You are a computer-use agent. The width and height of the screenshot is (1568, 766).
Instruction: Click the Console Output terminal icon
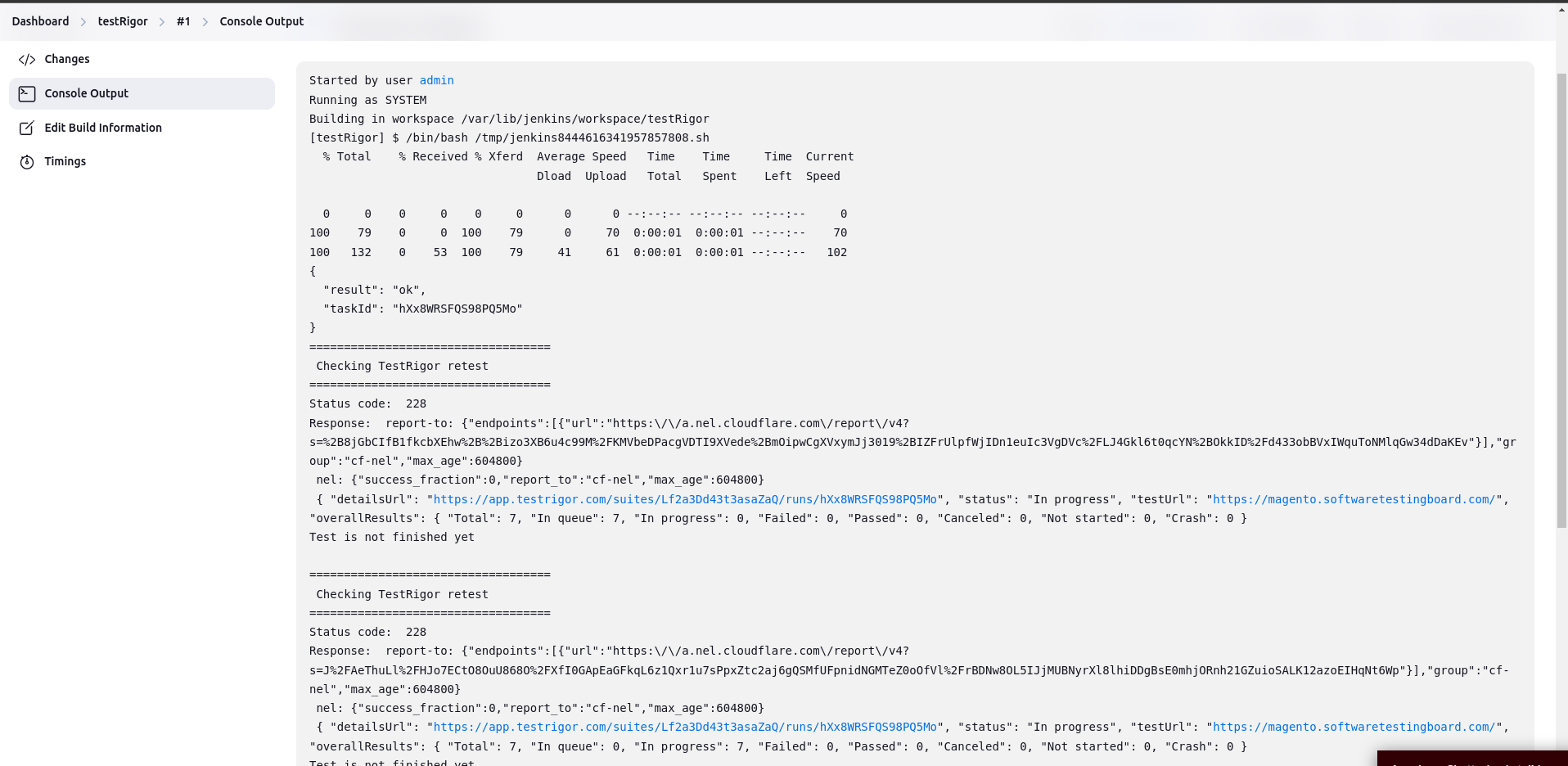point(27,94)
